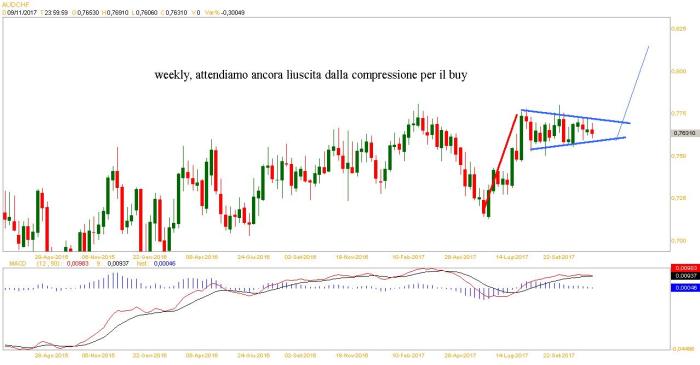Click the current price tag 0,76310
This screenshot has width=700, height=365.
click(x=685, y=133)
